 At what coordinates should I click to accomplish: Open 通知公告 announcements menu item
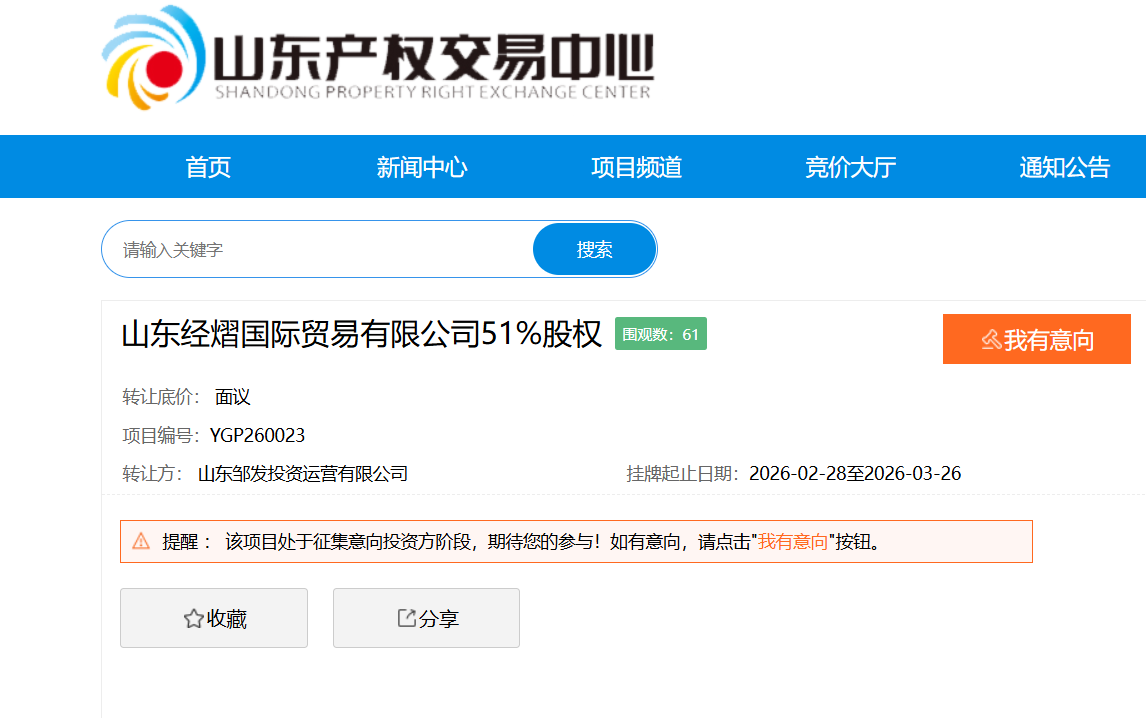click(x=1064, y=167)
